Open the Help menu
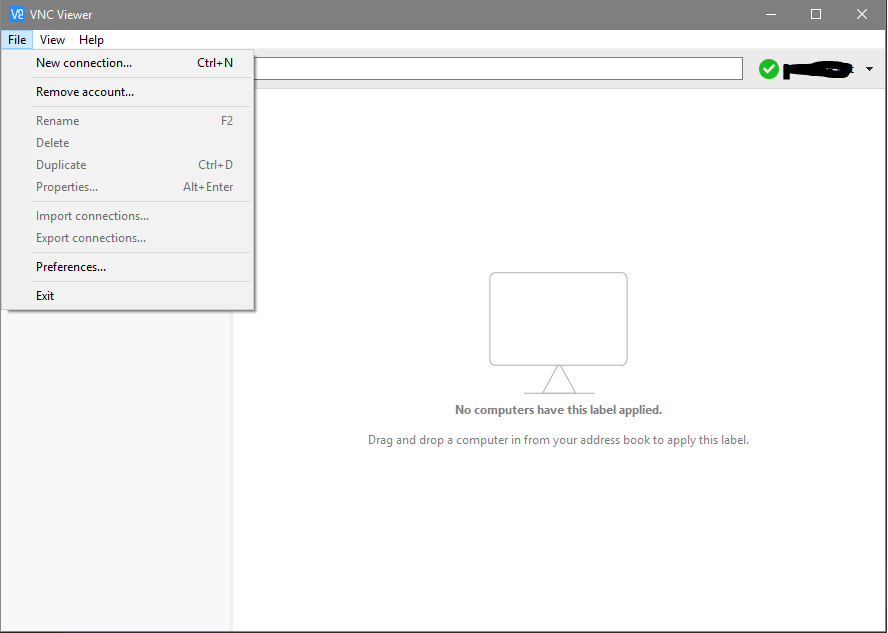The image size is (888, 633). 91,40
